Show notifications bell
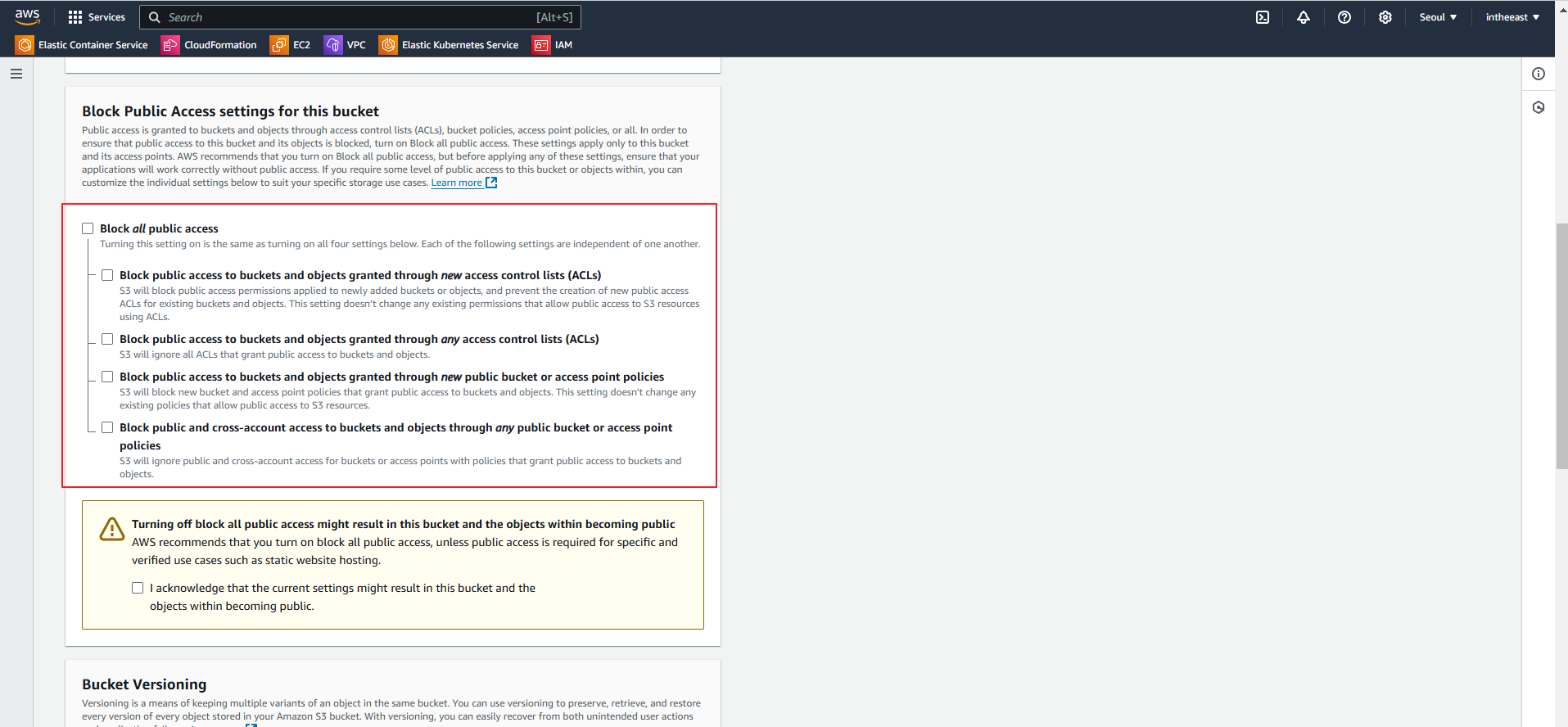This screenshot has height=727, width=1568. (x=1304, y=17)
